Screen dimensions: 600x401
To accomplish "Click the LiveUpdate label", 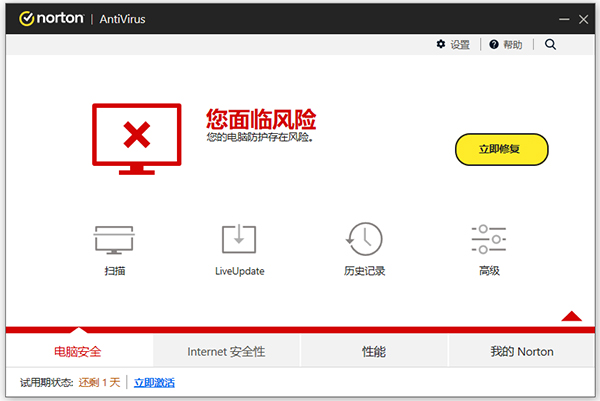I will pos(240,271).
